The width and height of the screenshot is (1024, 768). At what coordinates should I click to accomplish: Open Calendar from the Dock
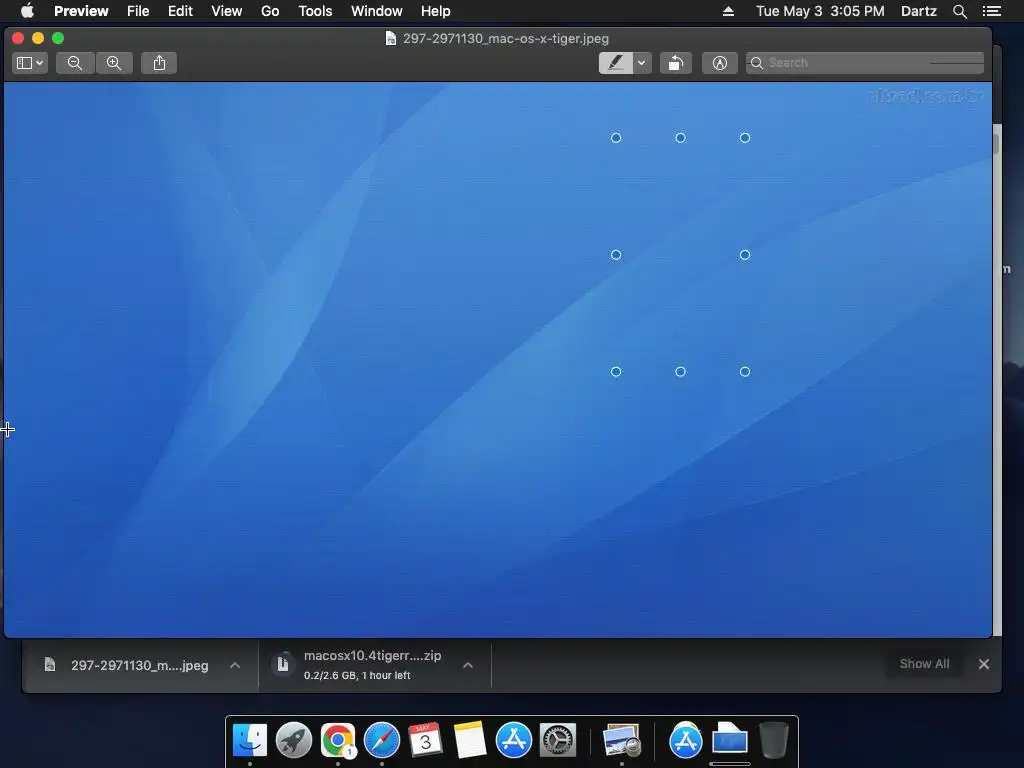426,740
